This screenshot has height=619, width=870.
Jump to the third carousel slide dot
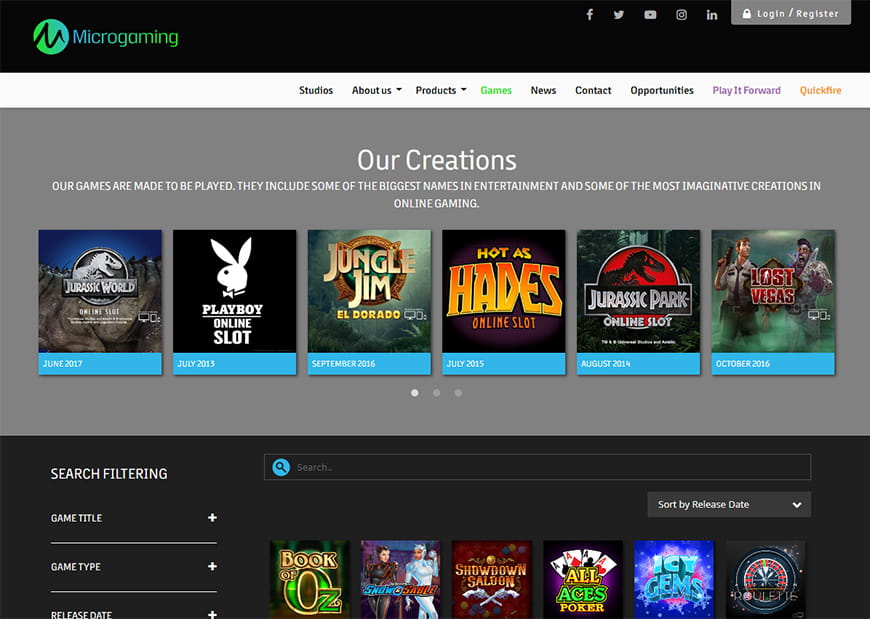pos(458,393)
